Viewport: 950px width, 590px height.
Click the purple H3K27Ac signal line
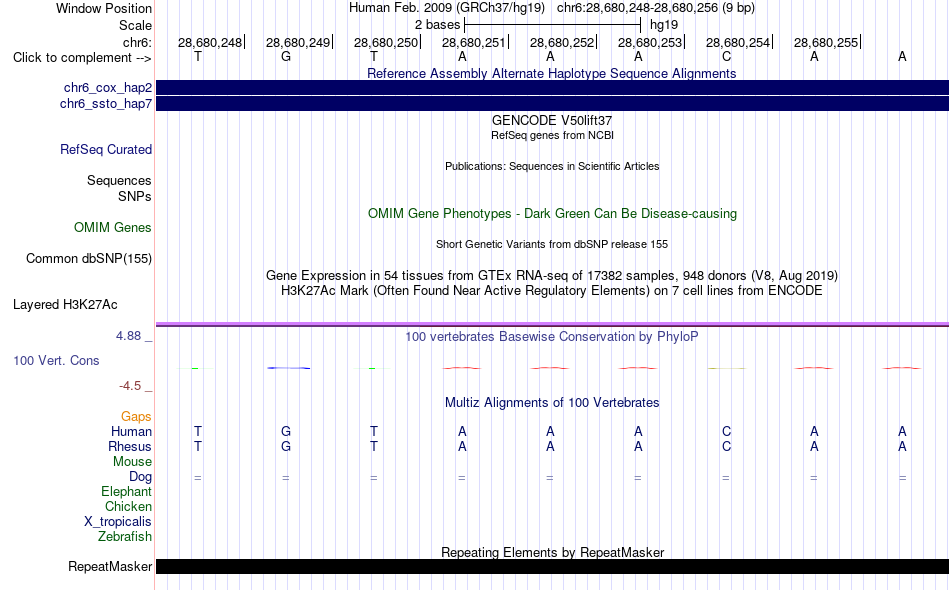553,324
